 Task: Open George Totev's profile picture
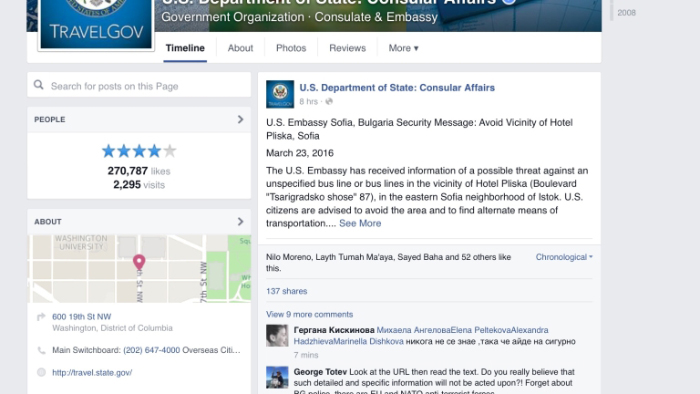277,377
